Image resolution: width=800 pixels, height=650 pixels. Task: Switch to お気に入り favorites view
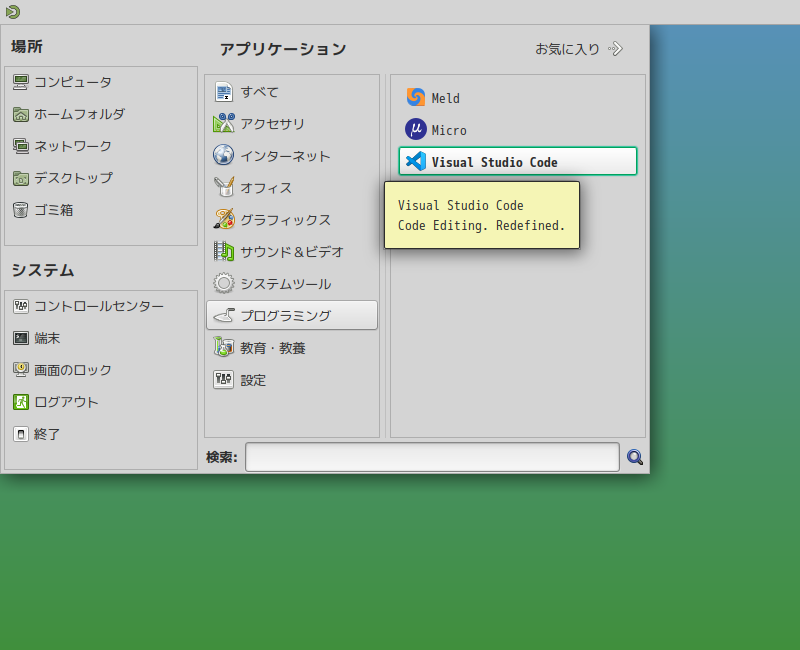point(579,49)
